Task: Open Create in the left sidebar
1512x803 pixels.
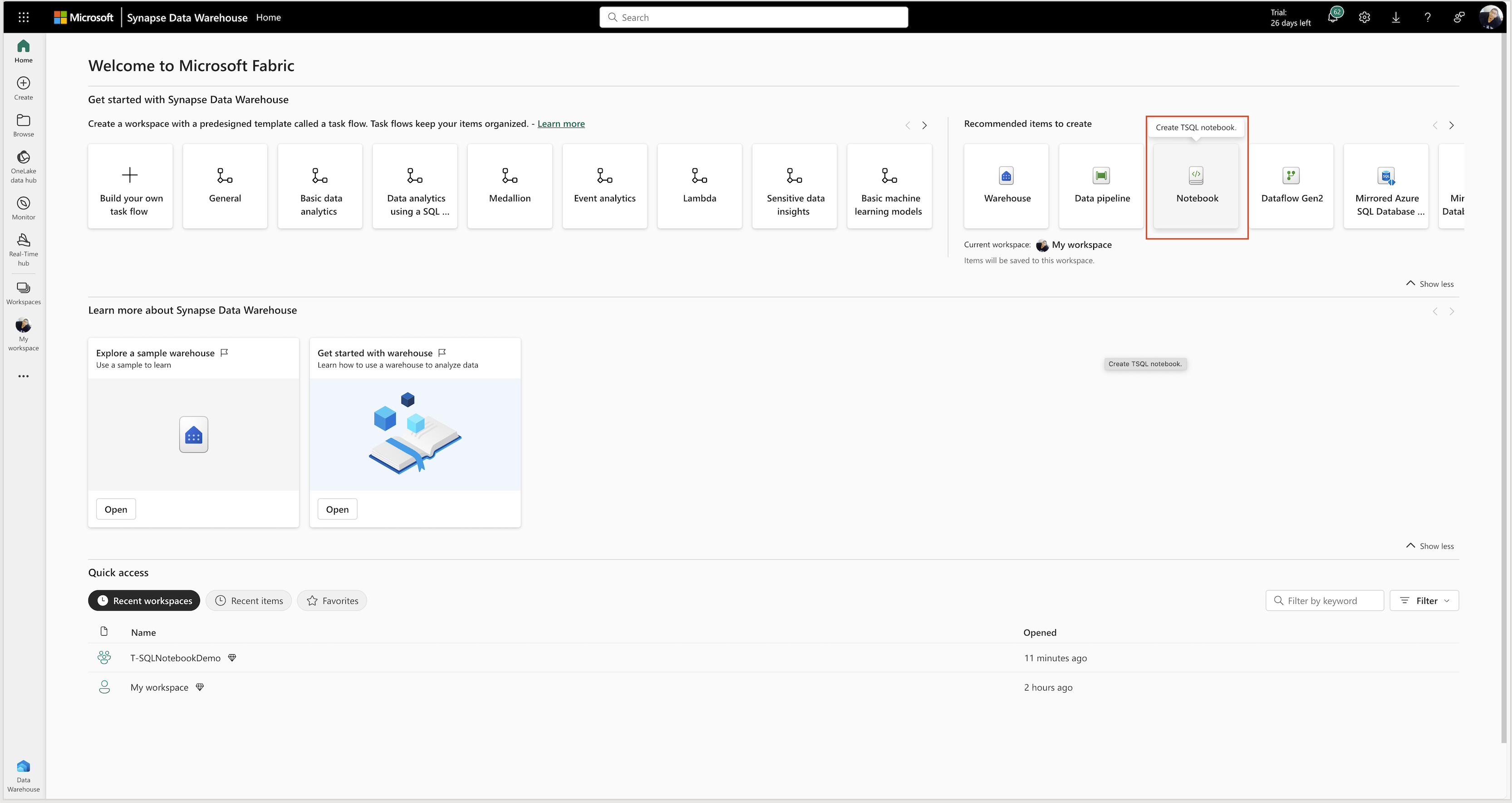Action: (x=24, y=88)
